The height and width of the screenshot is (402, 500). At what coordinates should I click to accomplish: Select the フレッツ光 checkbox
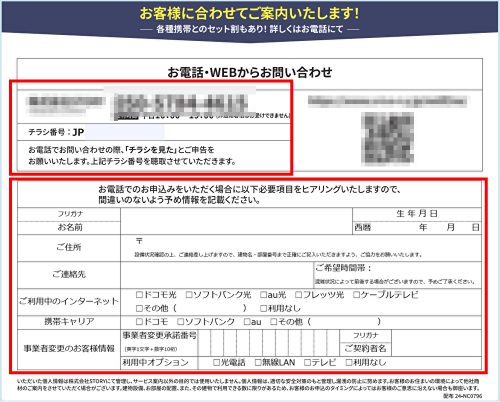tap(299, 295)
